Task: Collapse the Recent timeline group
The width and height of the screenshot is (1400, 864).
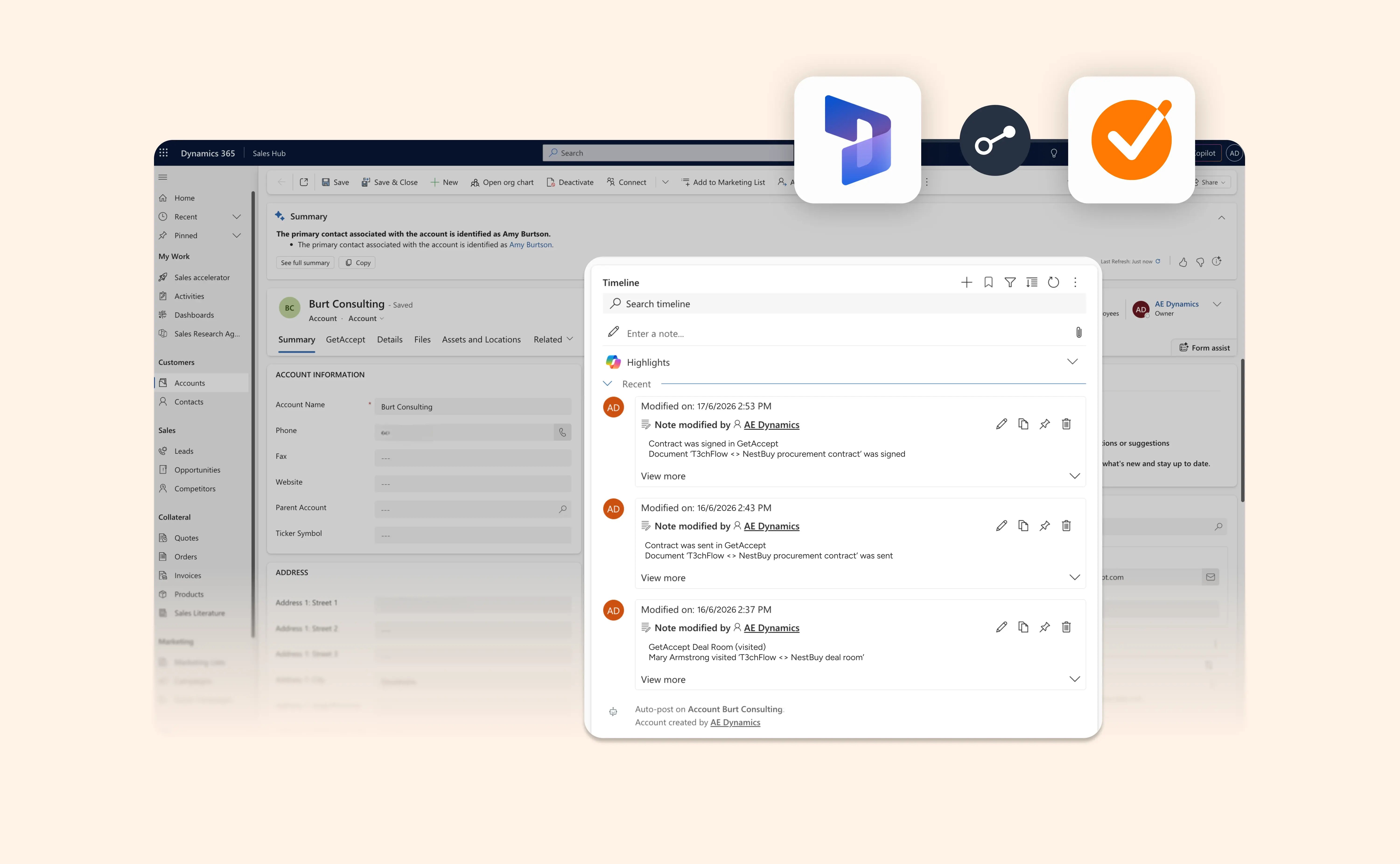Action: 607,383
